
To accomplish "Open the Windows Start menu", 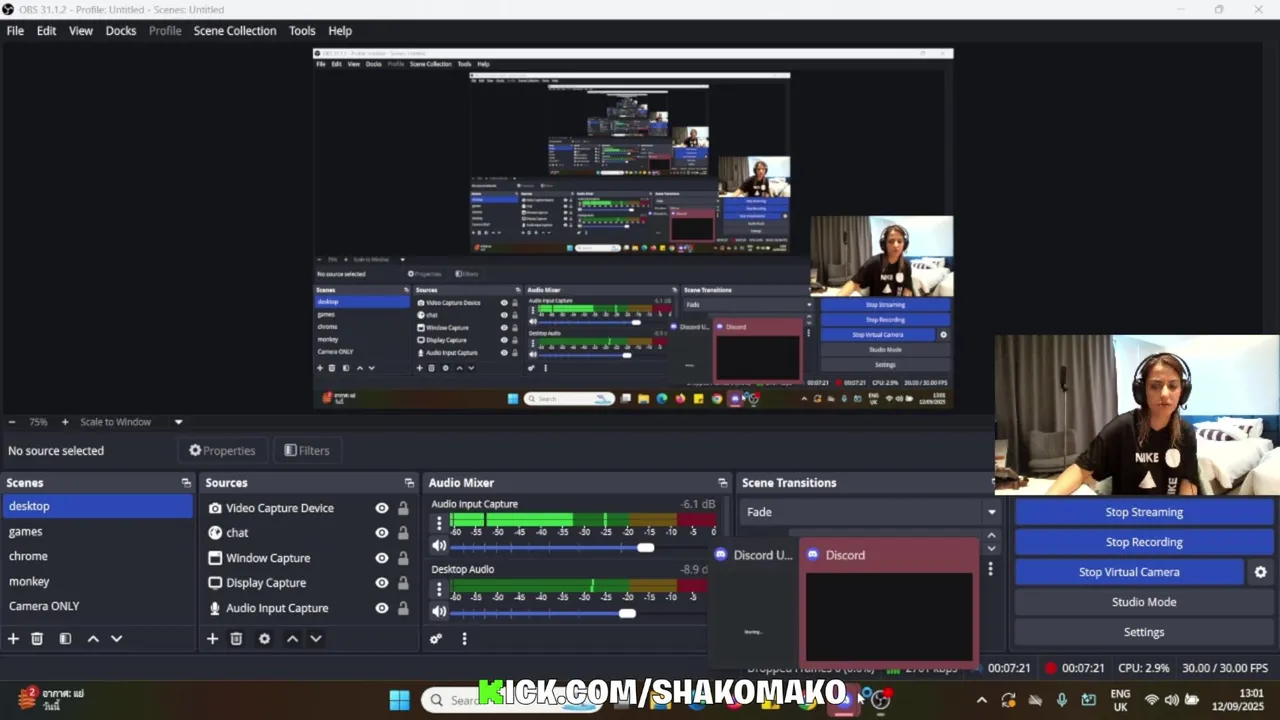I will [x=399, y=700].
